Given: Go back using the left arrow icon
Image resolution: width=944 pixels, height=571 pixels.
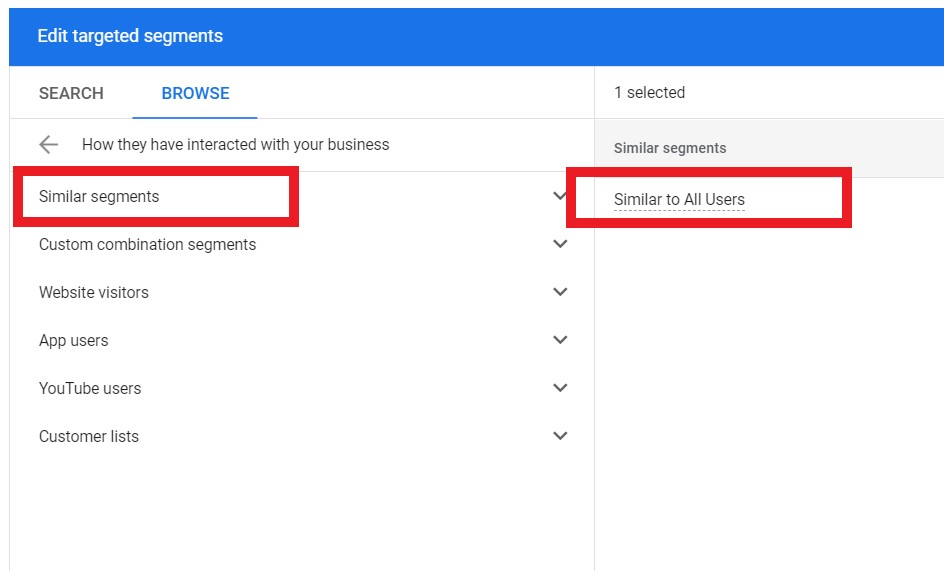Looking at the screenshot, I should pyautogui.click(x=48, y=145).
